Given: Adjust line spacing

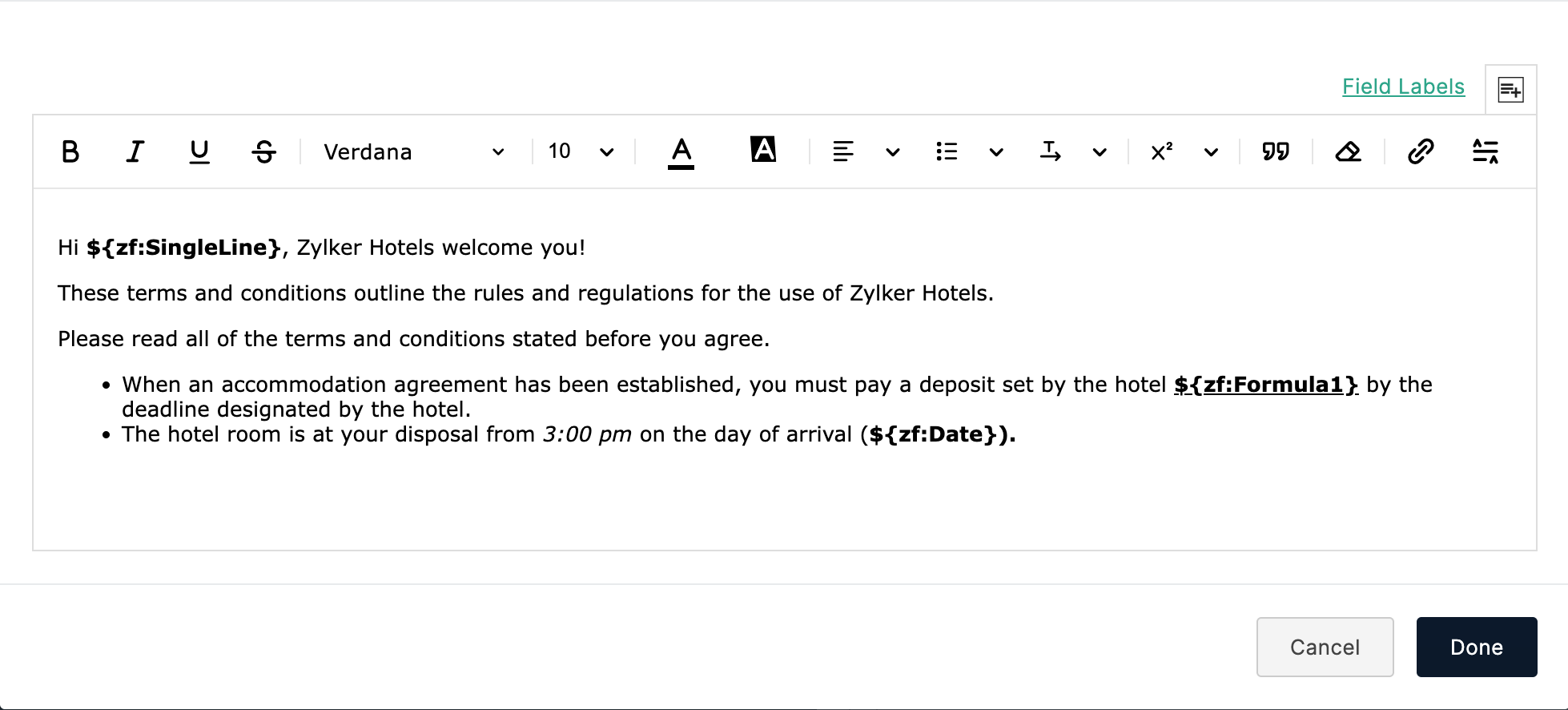Looking at the screenshot, I should click(1486, 151).
